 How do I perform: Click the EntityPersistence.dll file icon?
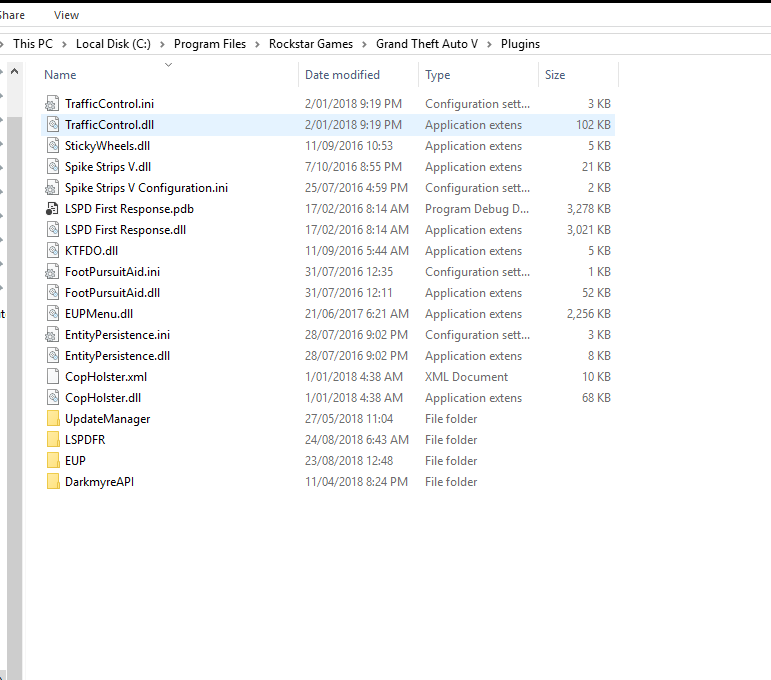[53, 356]
